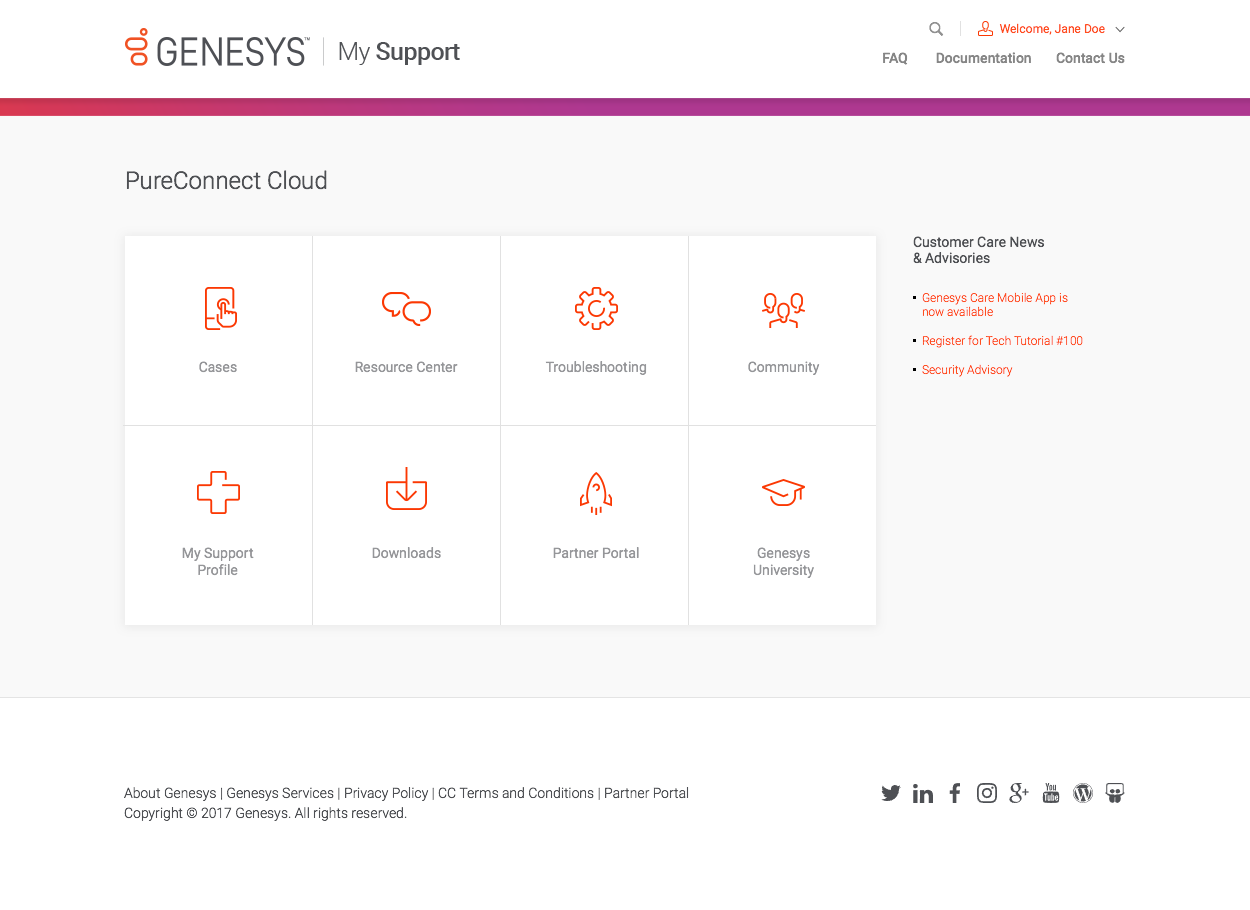
Task: Open the LinkedIn social icon
Action: (923, 793)
